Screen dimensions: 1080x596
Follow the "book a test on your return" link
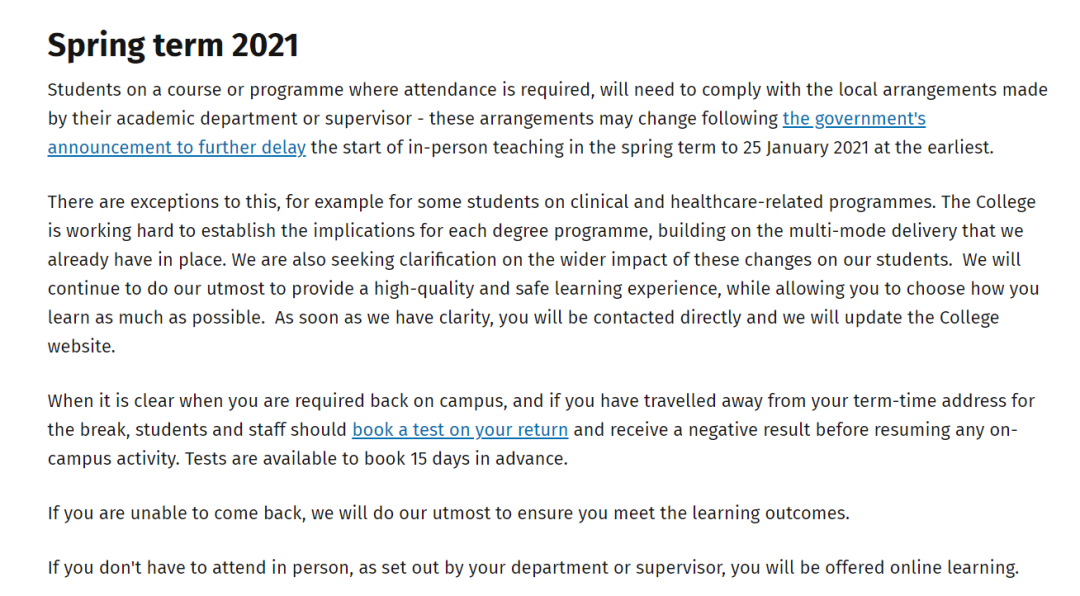[460, 430]
